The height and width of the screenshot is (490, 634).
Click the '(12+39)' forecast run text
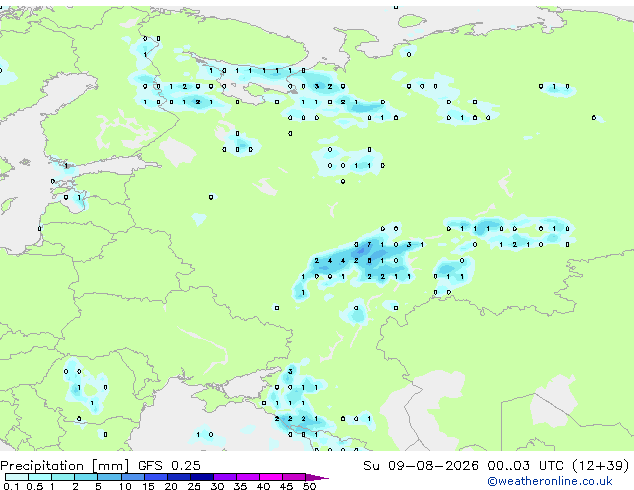click(601, 466)
